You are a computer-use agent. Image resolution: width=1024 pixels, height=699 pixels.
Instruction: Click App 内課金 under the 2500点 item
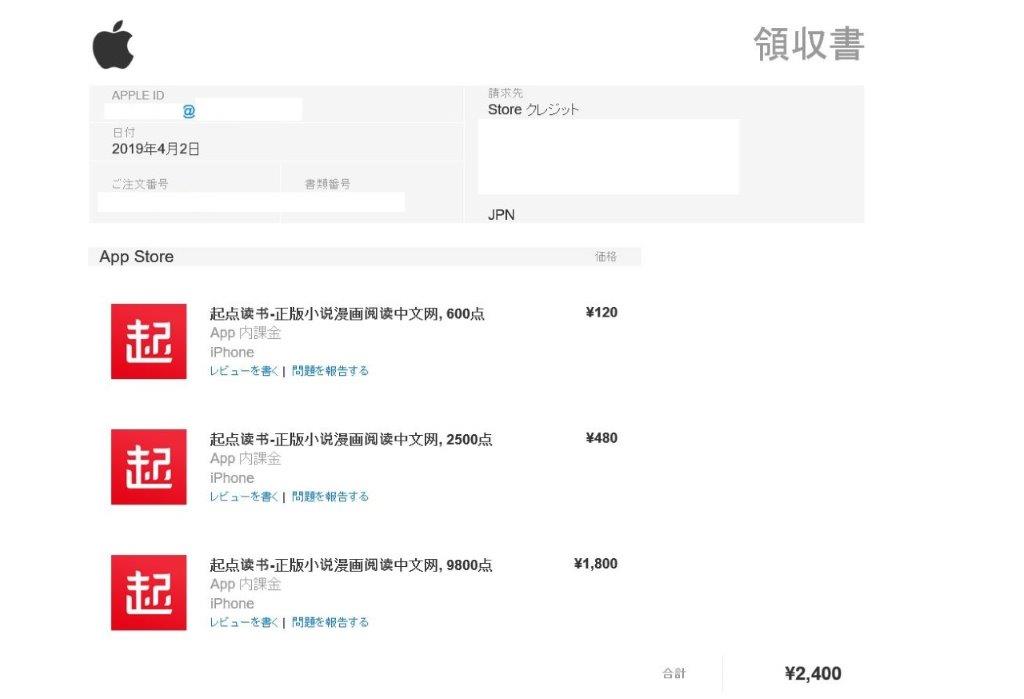[x=246, y=459]
